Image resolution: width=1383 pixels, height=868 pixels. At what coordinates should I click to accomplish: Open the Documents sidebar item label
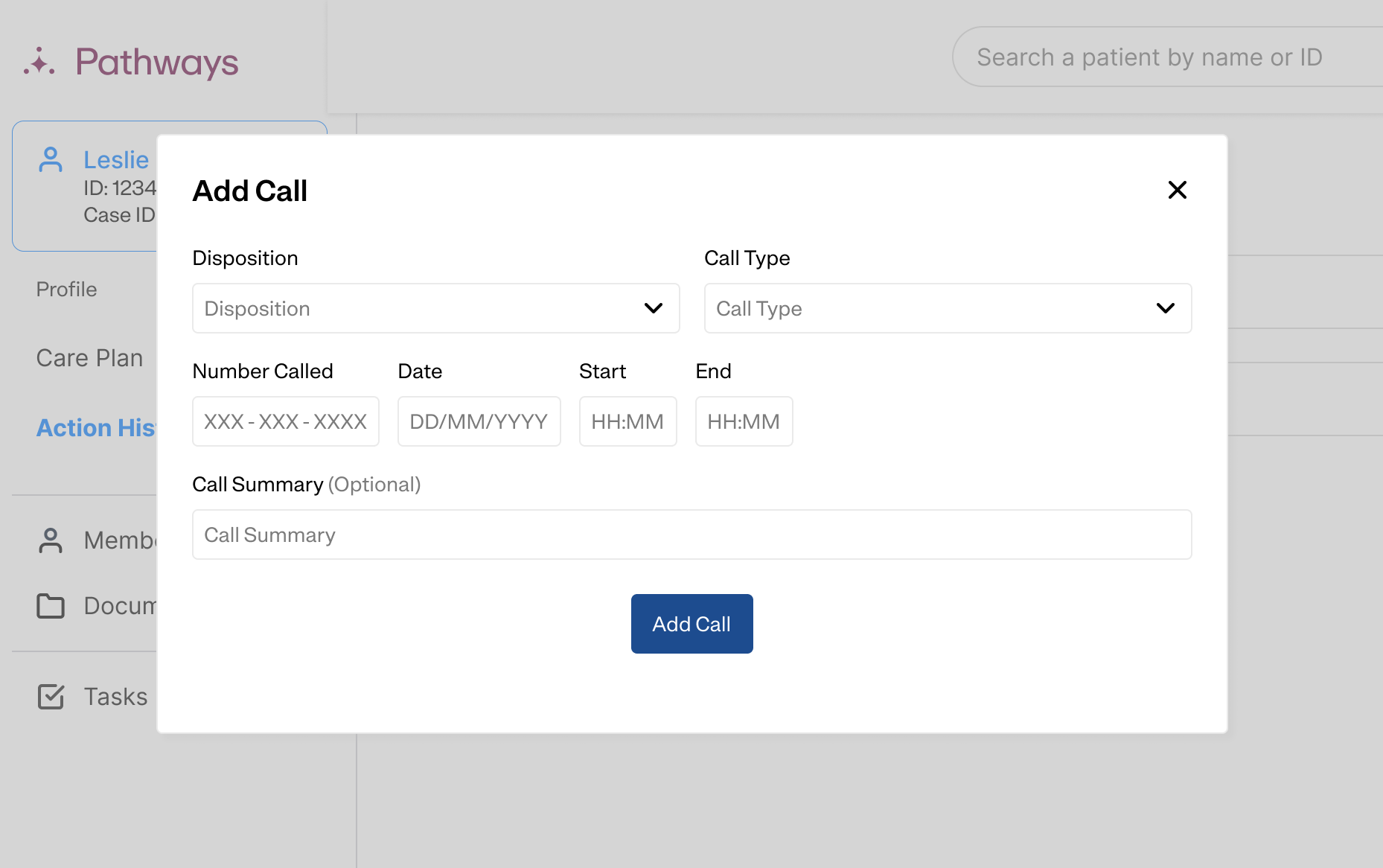point(120,606)
